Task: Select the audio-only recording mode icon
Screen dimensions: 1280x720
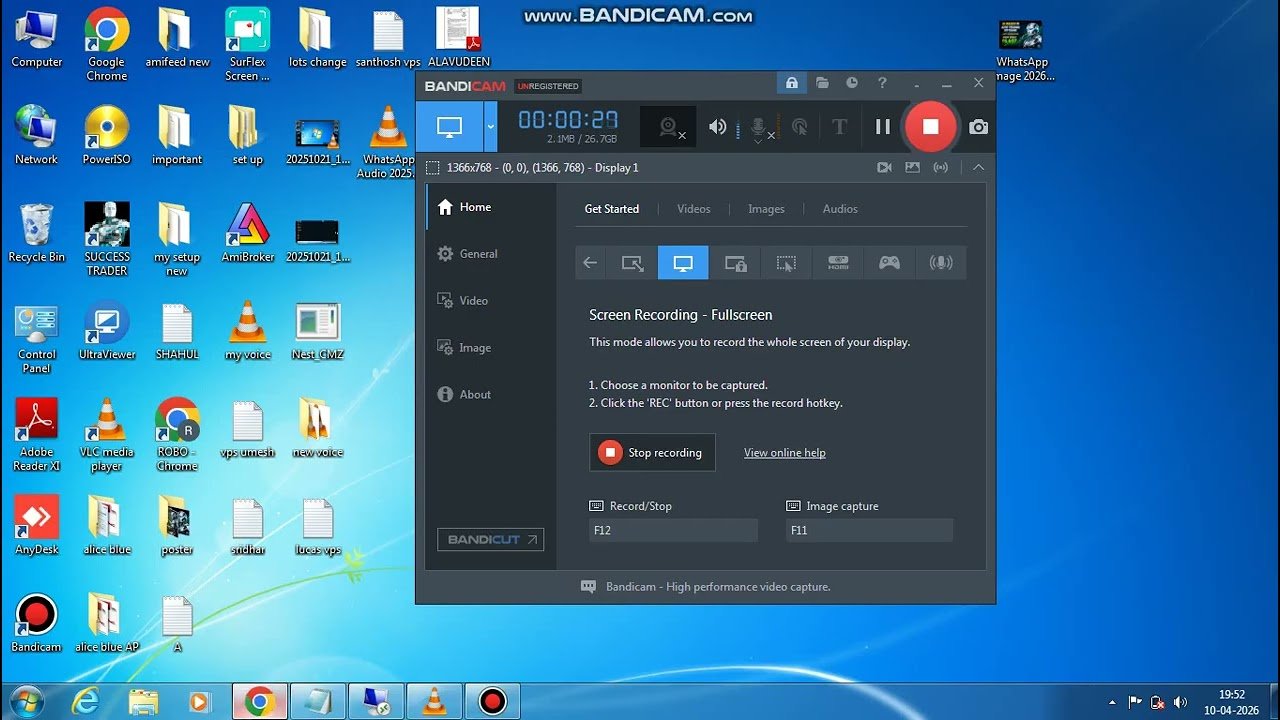Action: point(941,263)
